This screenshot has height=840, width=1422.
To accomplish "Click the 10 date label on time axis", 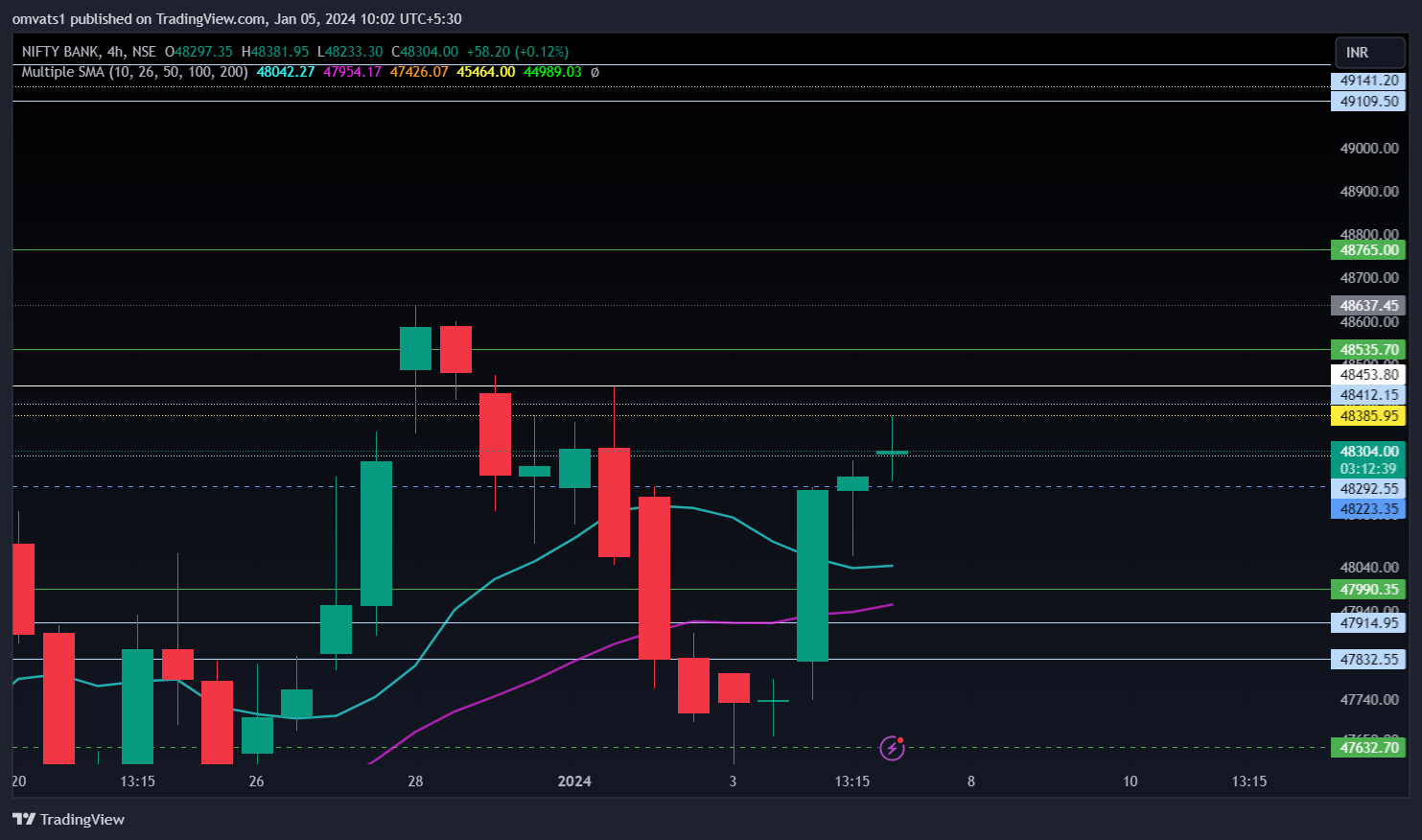I will [1131, 782].
